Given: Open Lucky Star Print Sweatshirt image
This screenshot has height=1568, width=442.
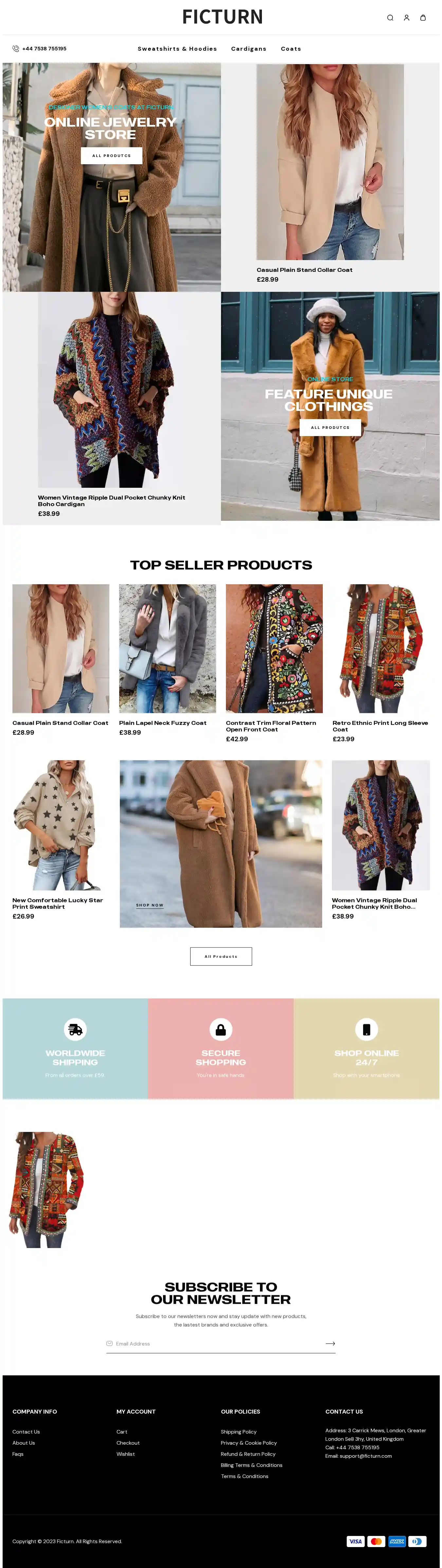Looking at the screenshot, I should click(x=61, y=825).
